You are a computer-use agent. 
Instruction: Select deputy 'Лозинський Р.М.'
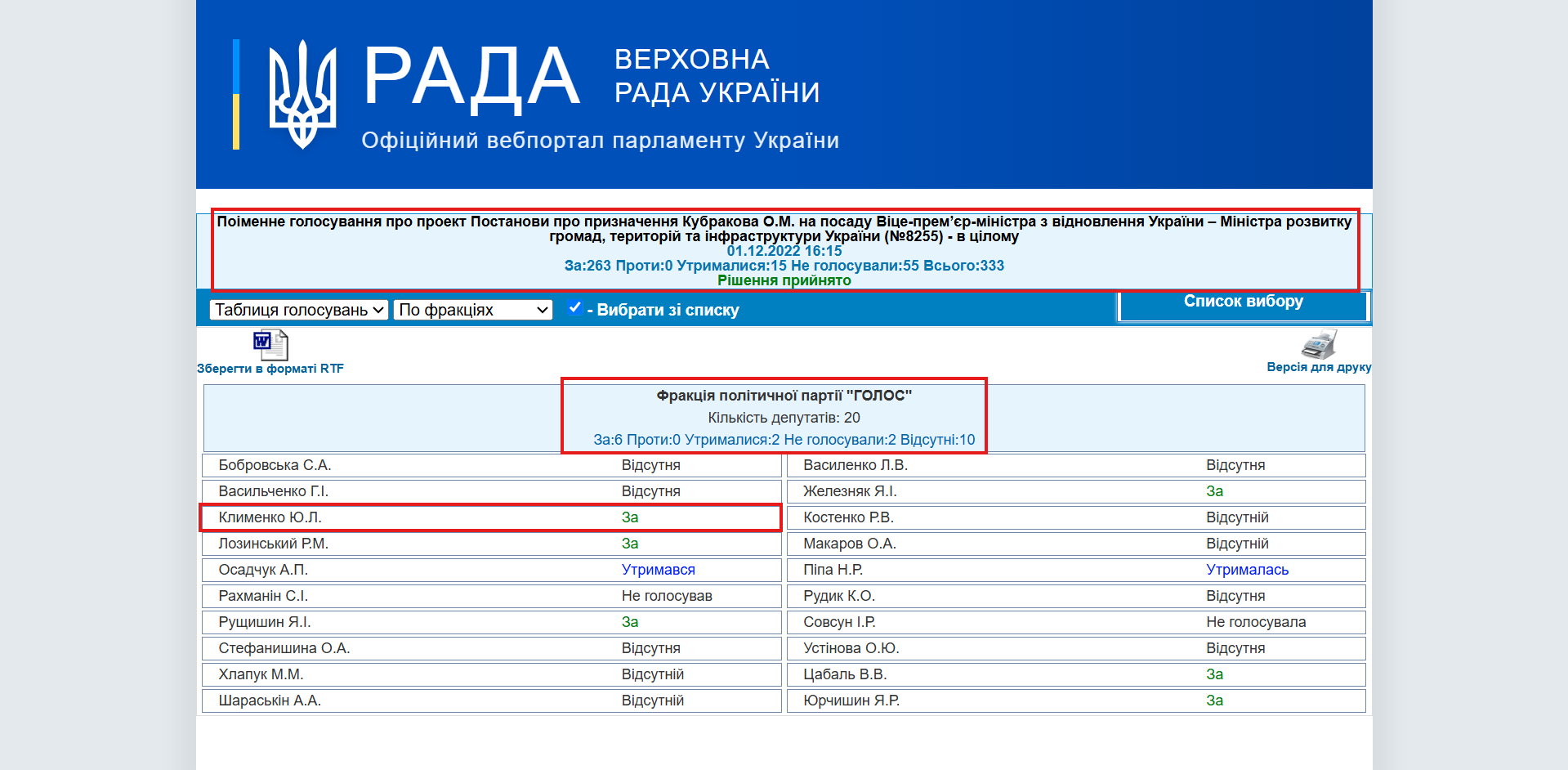(273, 544)
